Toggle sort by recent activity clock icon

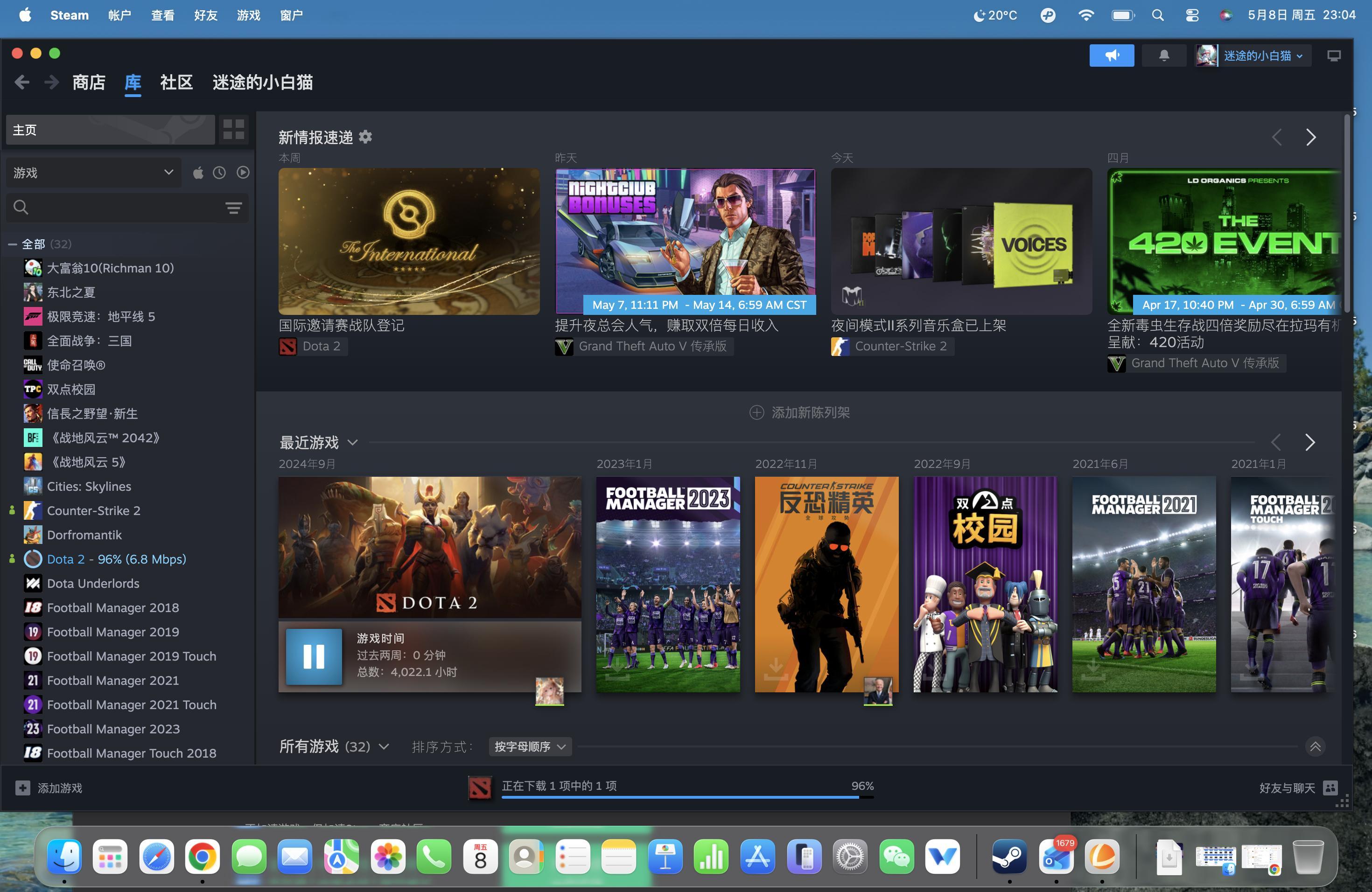pos(219,172)
